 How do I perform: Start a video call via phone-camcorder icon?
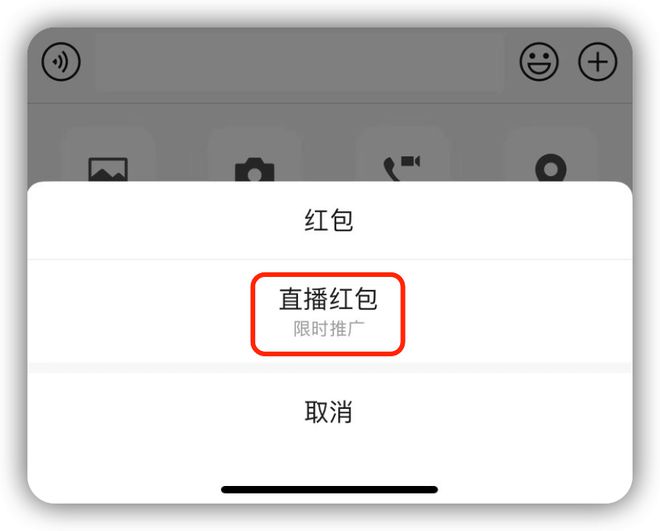pyautogui.click(x=402, y=169)
